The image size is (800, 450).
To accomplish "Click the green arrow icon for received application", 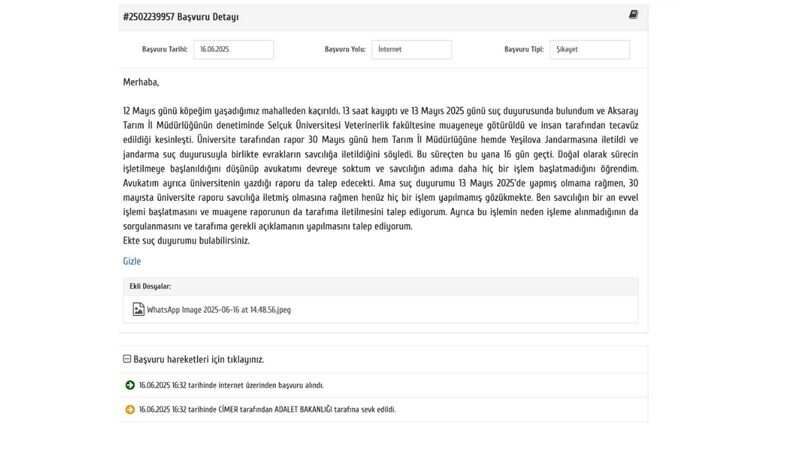I will (130, 385).
